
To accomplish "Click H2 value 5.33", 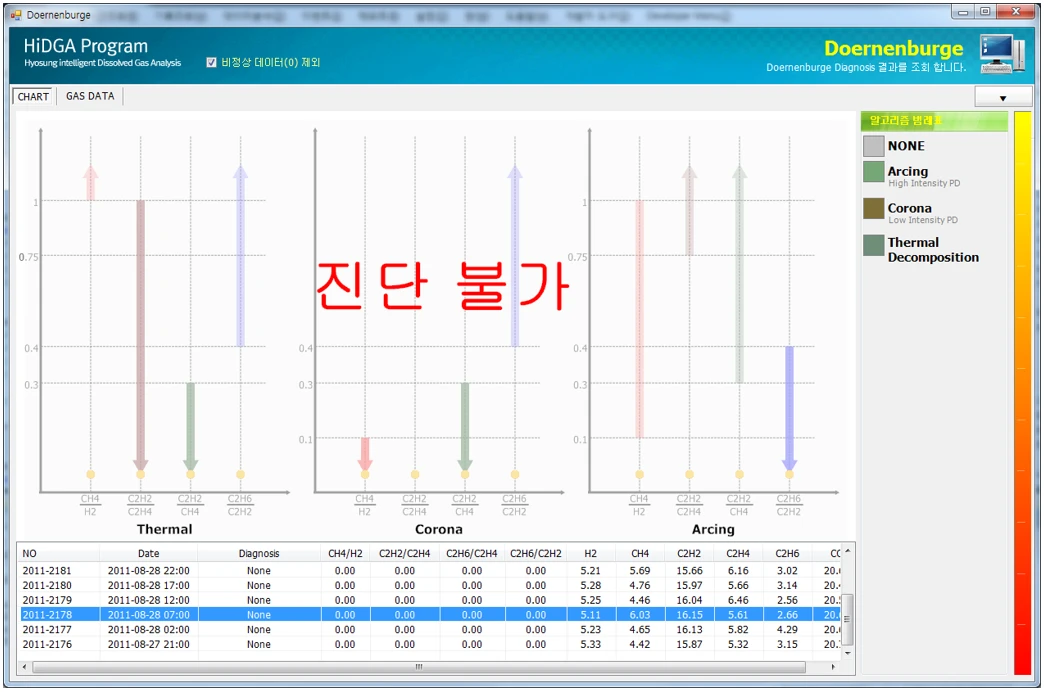I will coord(591,644).
